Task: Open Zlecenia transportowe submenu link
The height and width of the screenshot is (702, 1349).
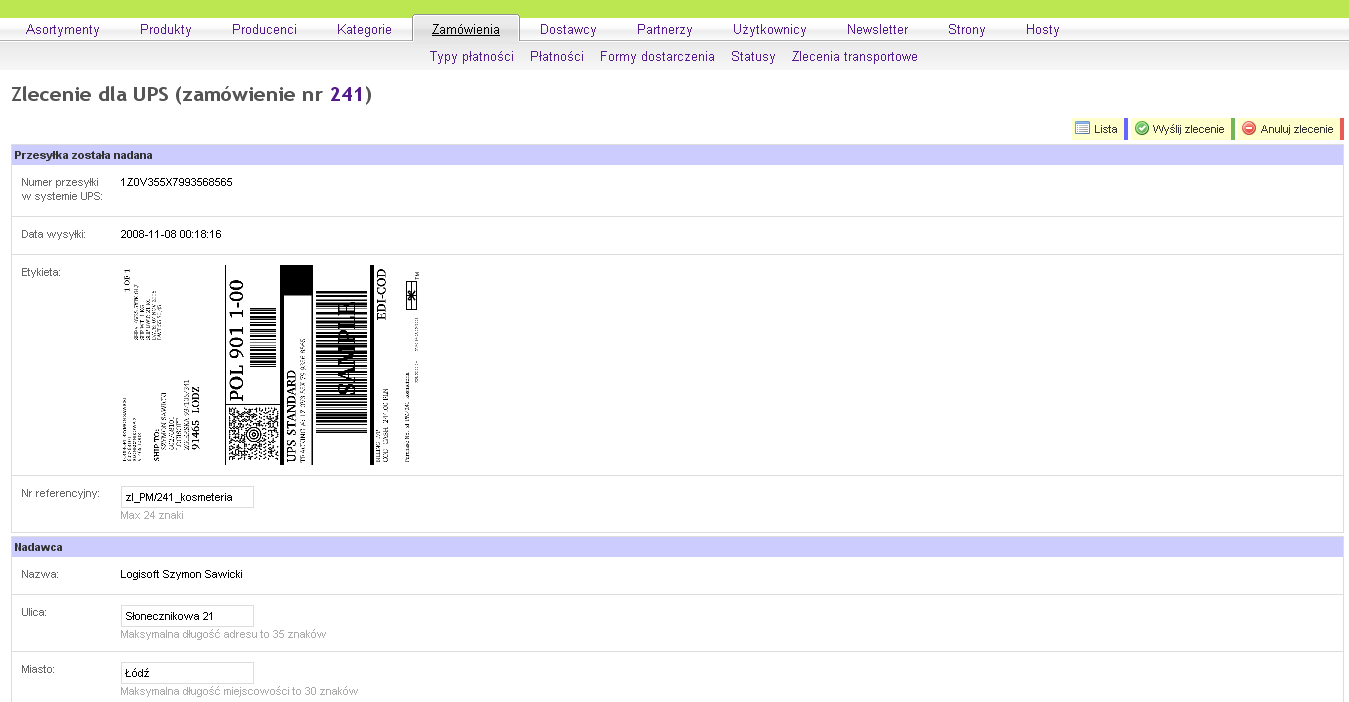Action: [x=854, y=57]
